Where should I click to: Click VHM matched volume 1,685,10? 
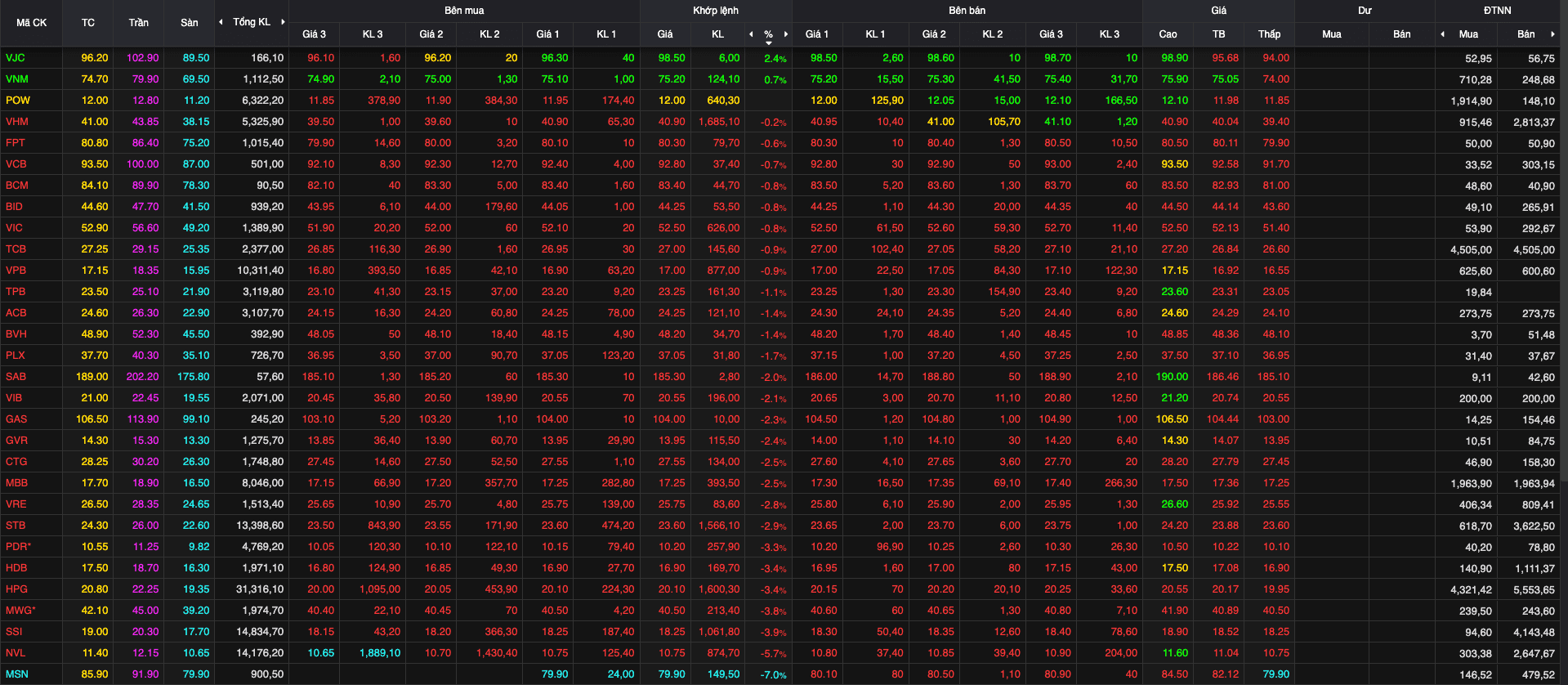click(719, 122)
